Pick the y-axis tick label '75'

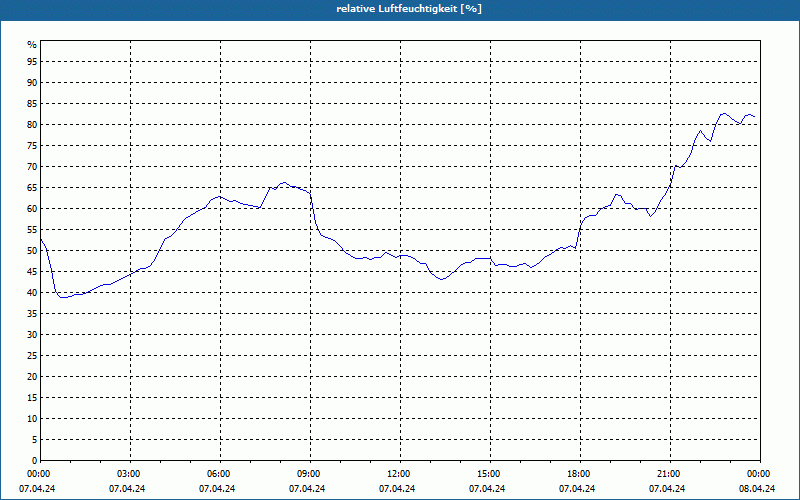tap(32, 145)
